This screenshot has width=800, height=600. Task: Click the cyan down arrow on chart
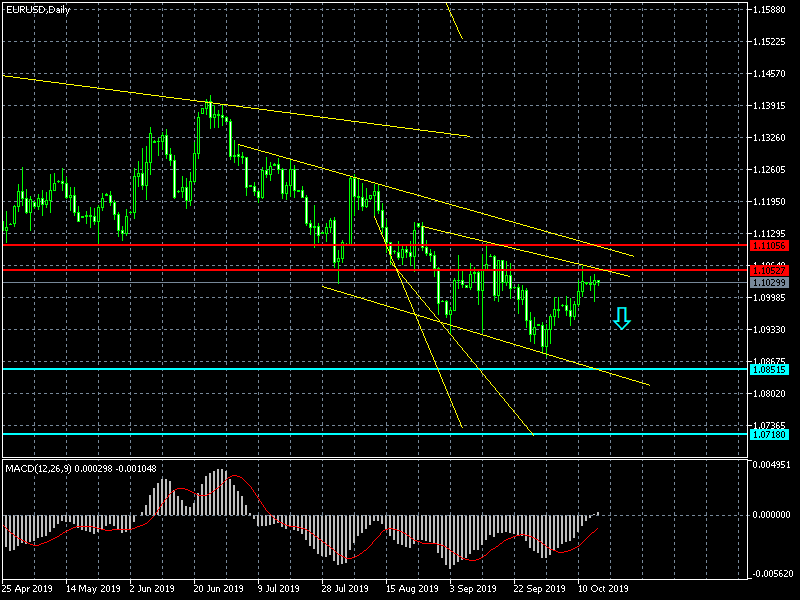click(x=621, y=318)
